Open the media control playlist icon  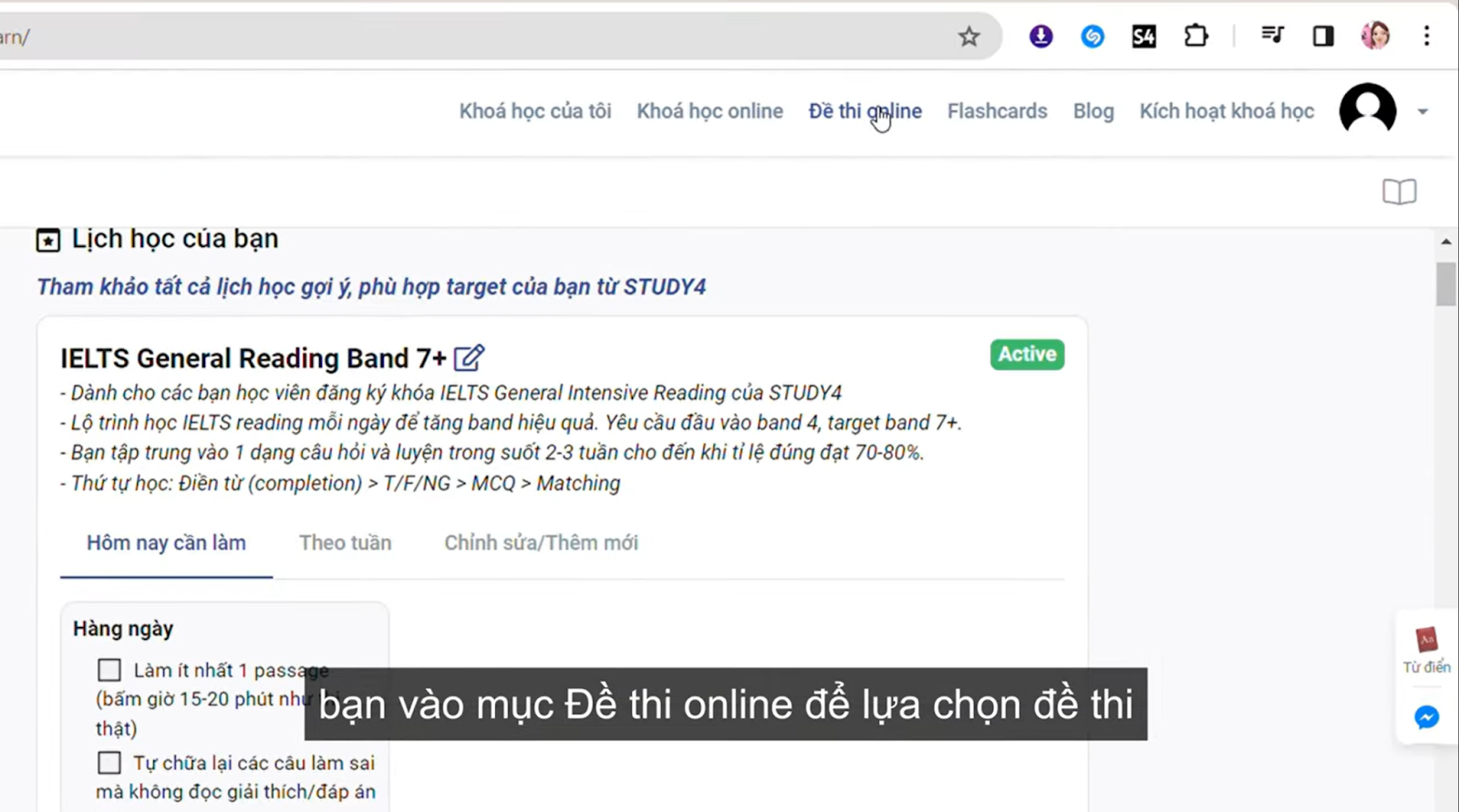(1272, 36)
